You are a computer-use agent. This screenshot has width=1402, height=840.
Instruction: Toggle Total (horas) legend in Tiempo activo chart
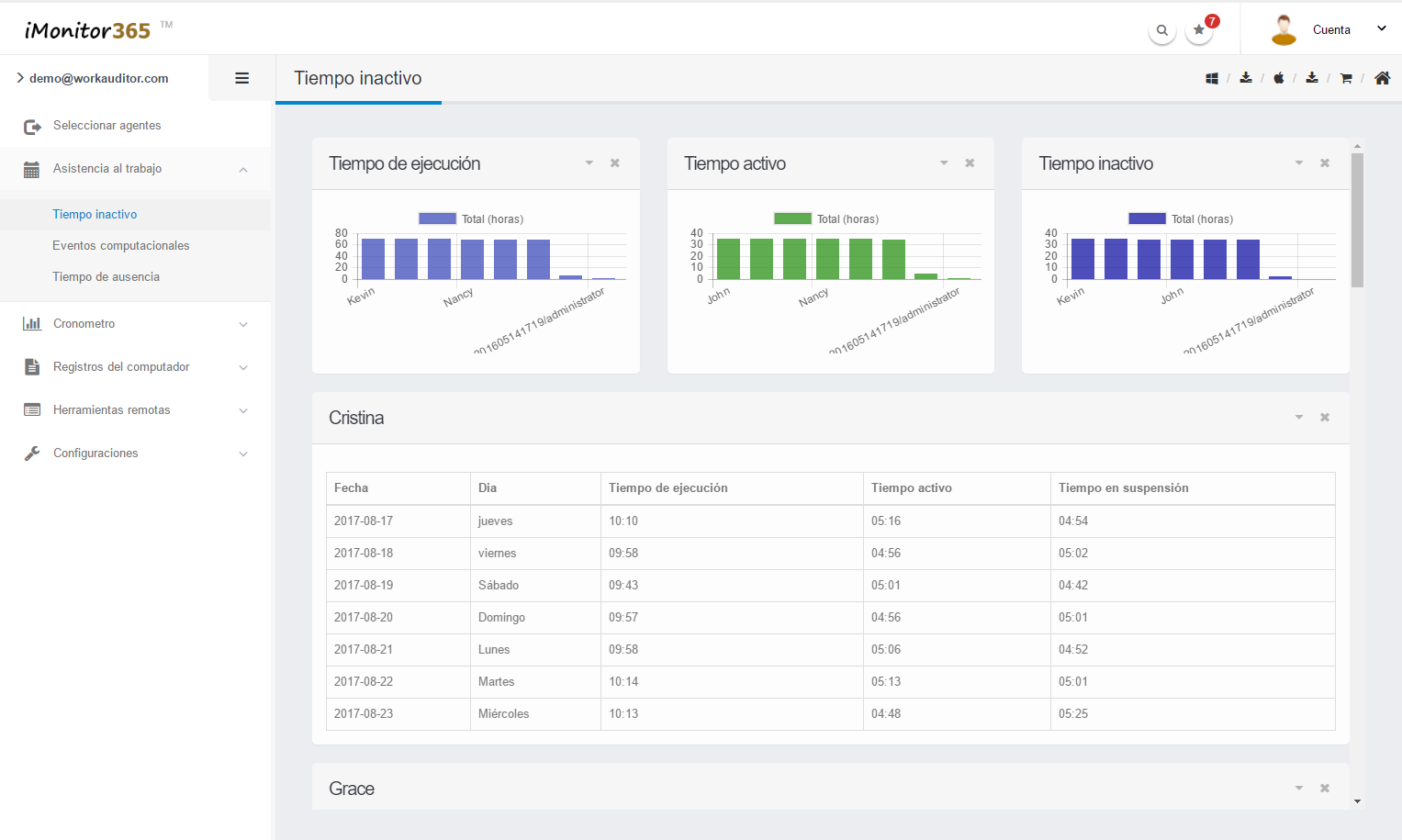click(x=826, y=219)
